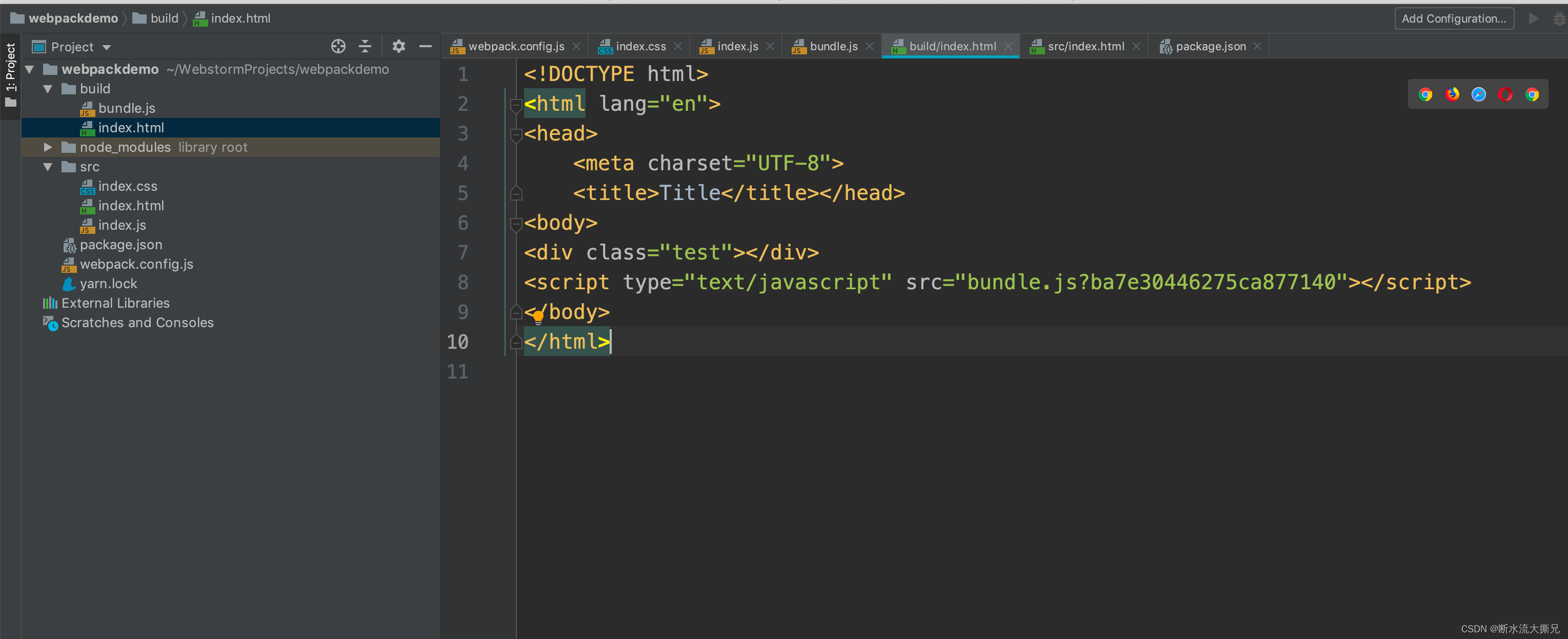Click the locate/scroll-from-source crosshair icon
The width and height of the screenshot is (1568, 639).
click(x=338, y=46)
